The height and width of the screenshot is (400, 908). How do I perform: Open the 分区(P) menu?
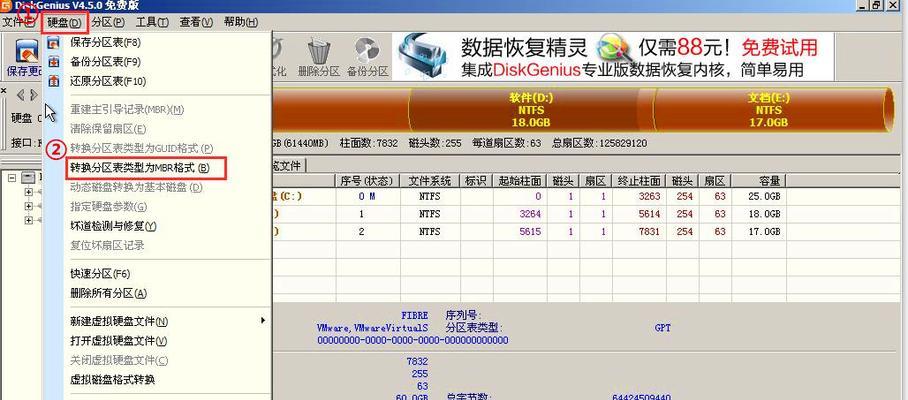click(x=108, y=23)
